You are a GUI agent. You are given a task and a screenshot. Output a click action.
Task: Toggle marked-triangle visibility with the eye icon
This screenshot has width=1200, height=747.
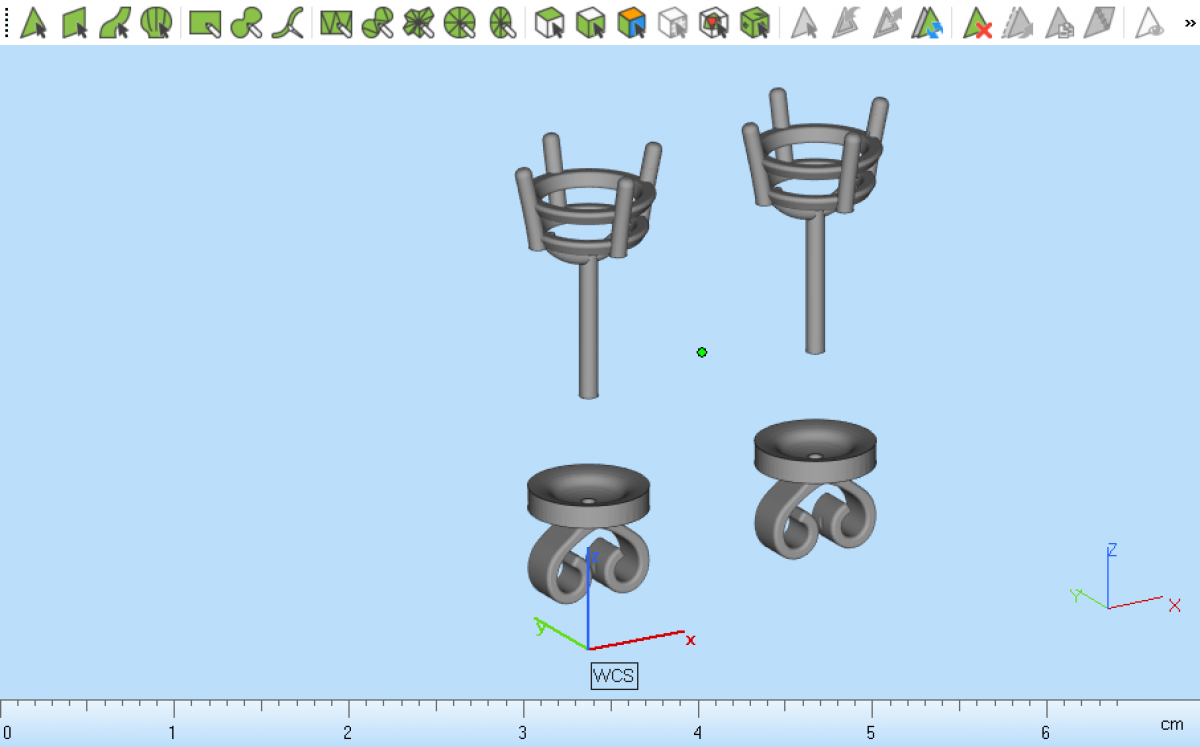pos(1151,22)
